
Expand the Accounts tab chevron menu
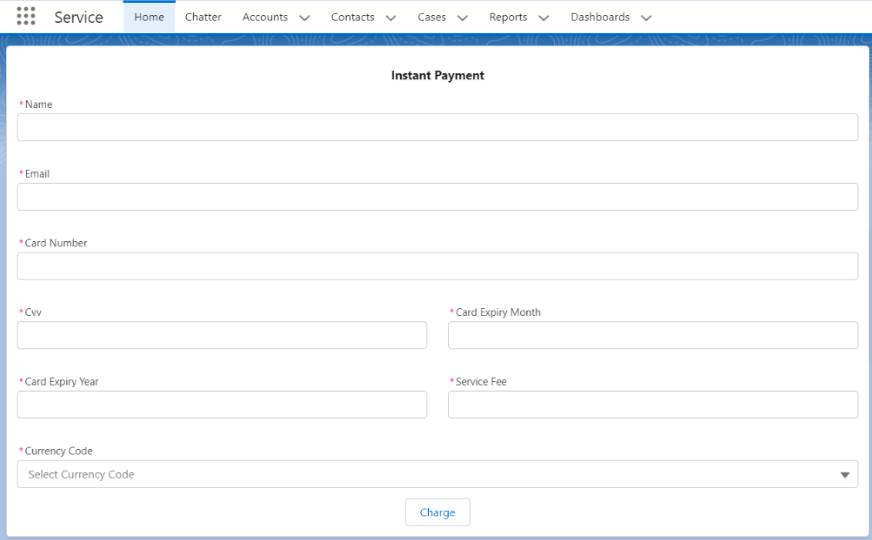305,18
